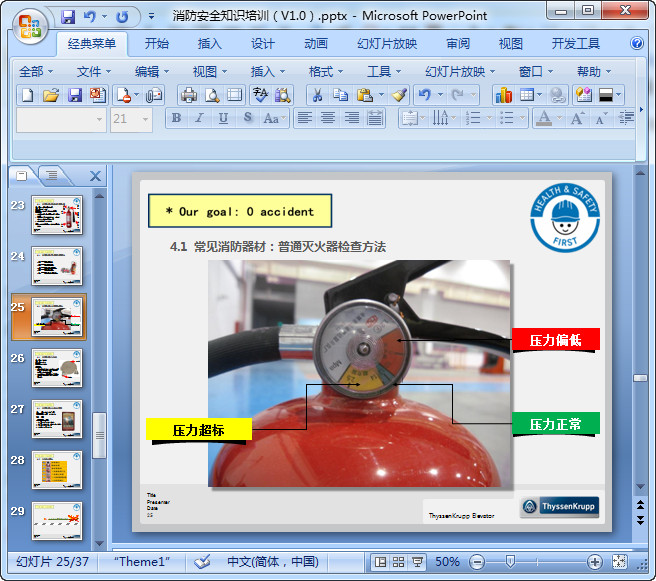656x581 pixels.
Task: Switch to Normal view in status bar
Action: 380,562
